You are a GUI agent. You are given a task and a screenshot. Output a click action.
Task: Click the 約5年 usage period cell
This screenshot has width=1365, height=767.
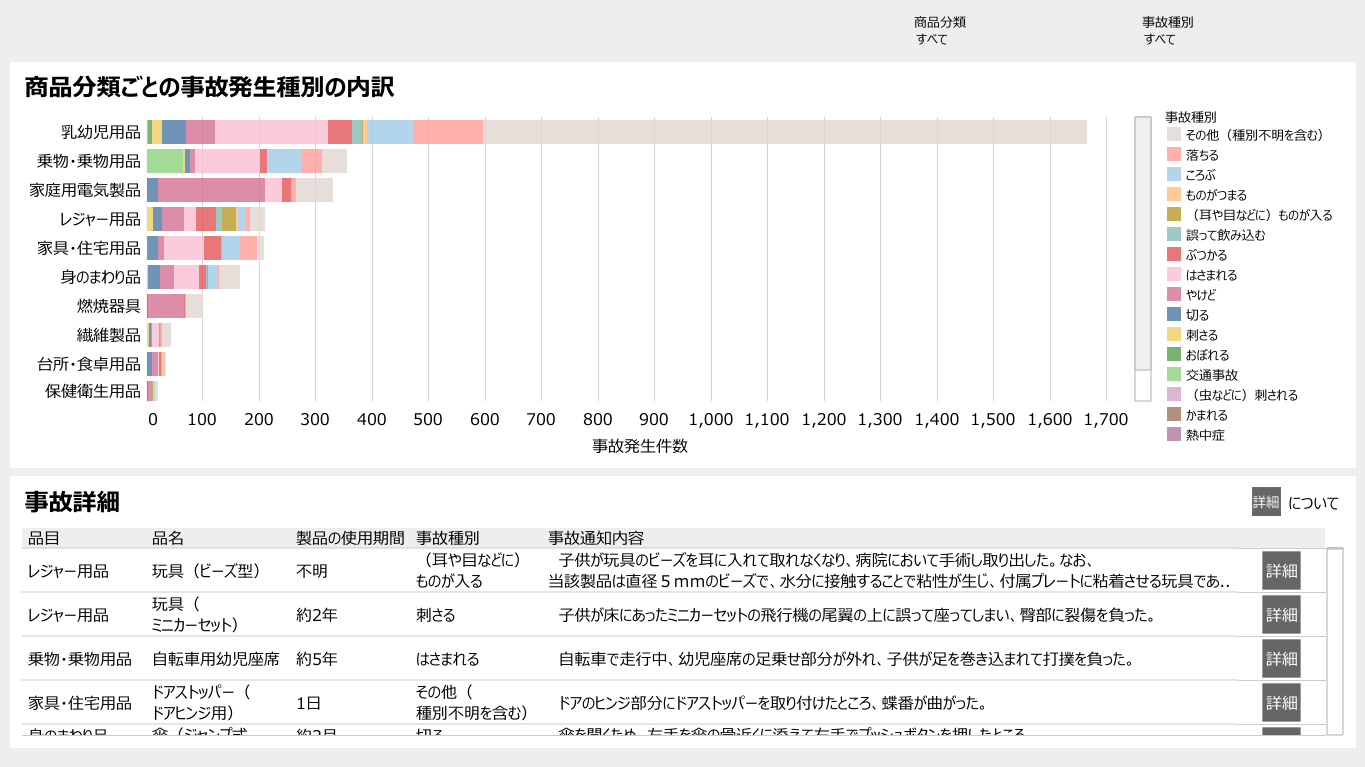317,659
